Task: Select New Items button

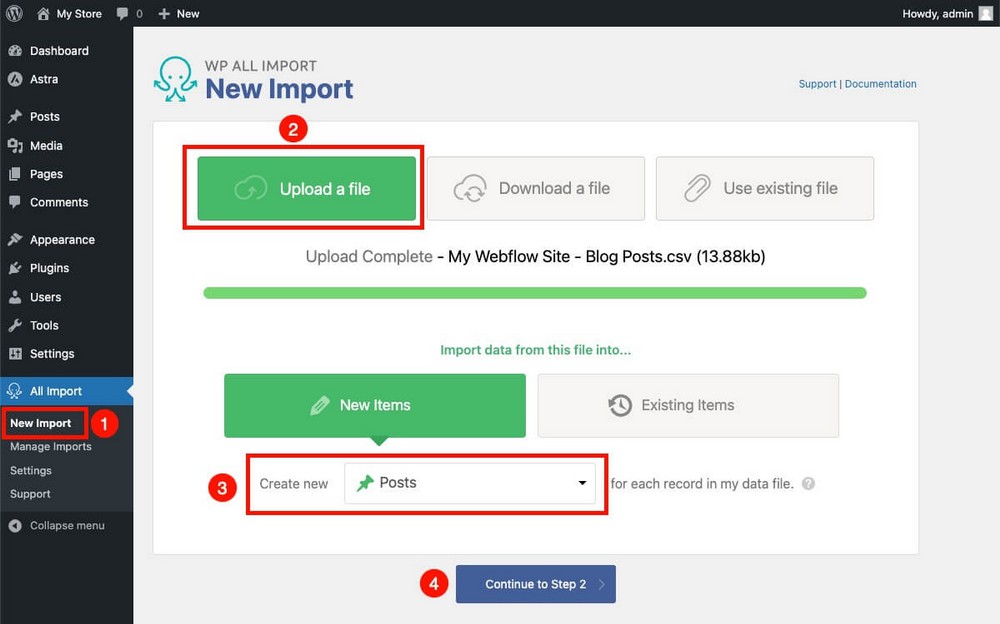Action: 375,405
